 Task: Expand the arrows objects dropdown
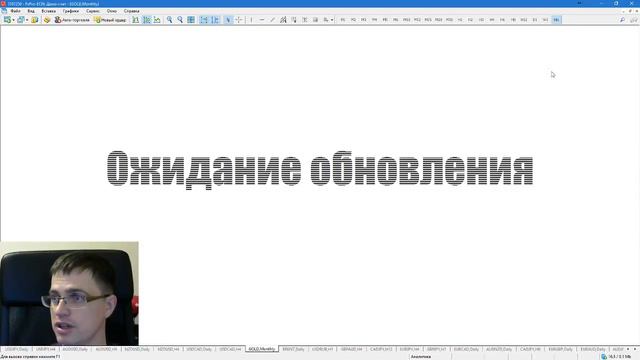click(332, 20)
